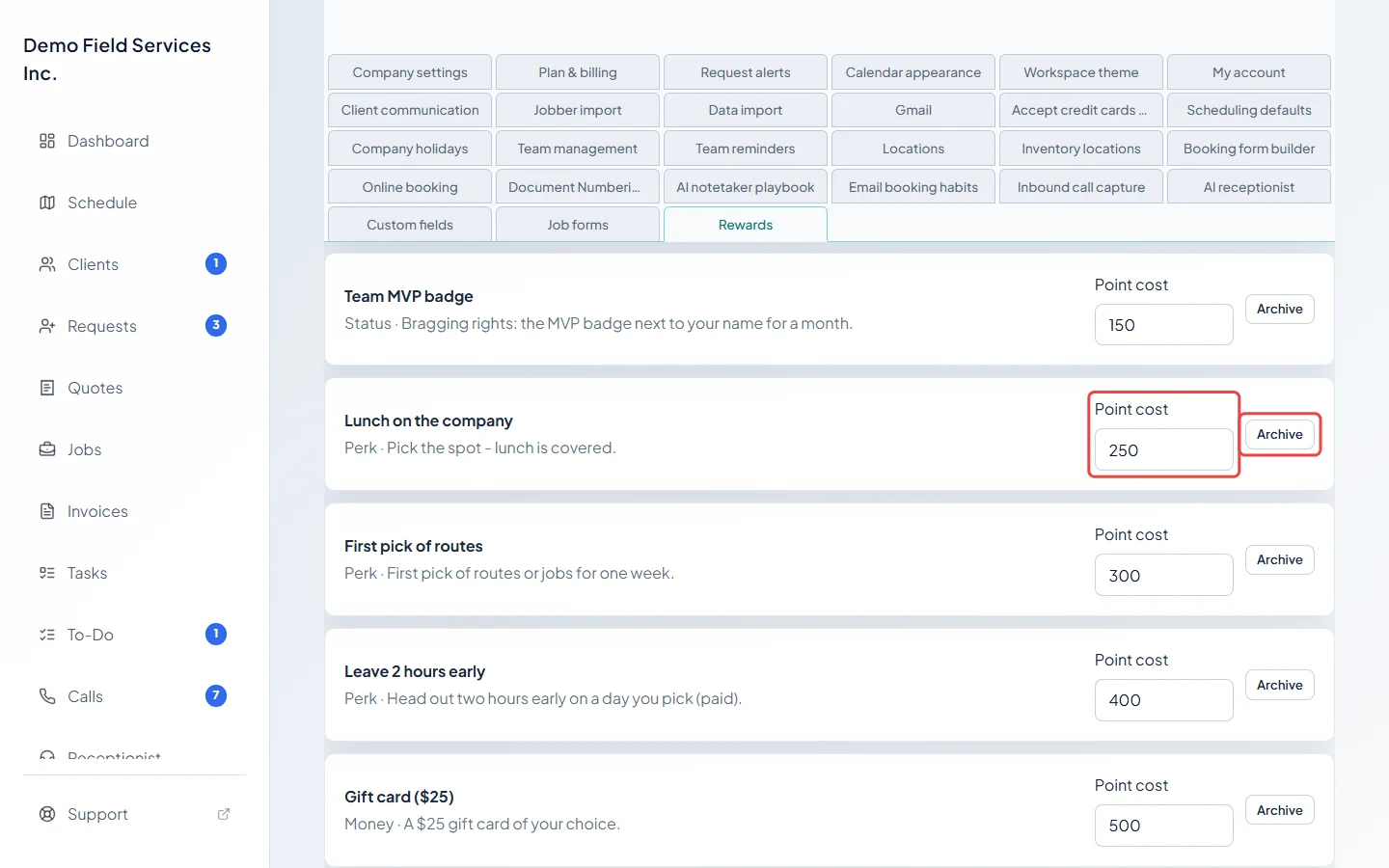Open the AI notetaker playbook tab
Image resolution: width=1389 pixels, height=868 pixels.
(746, 187)
